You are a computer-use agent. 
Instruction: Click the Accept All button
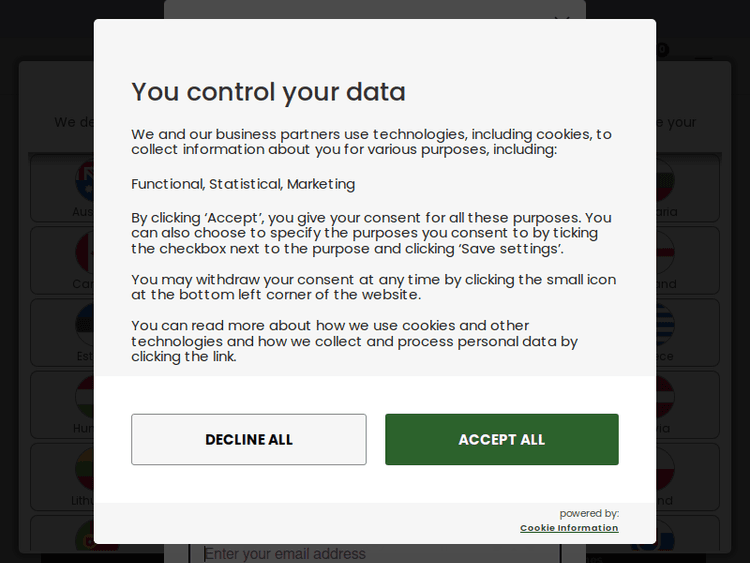point(501,440)
